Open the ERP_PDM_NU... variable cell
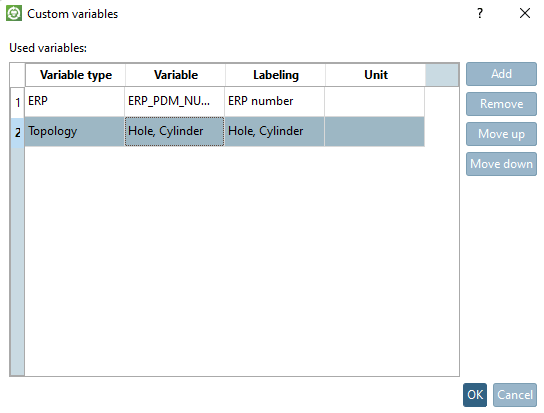 [x=175, y=101]
